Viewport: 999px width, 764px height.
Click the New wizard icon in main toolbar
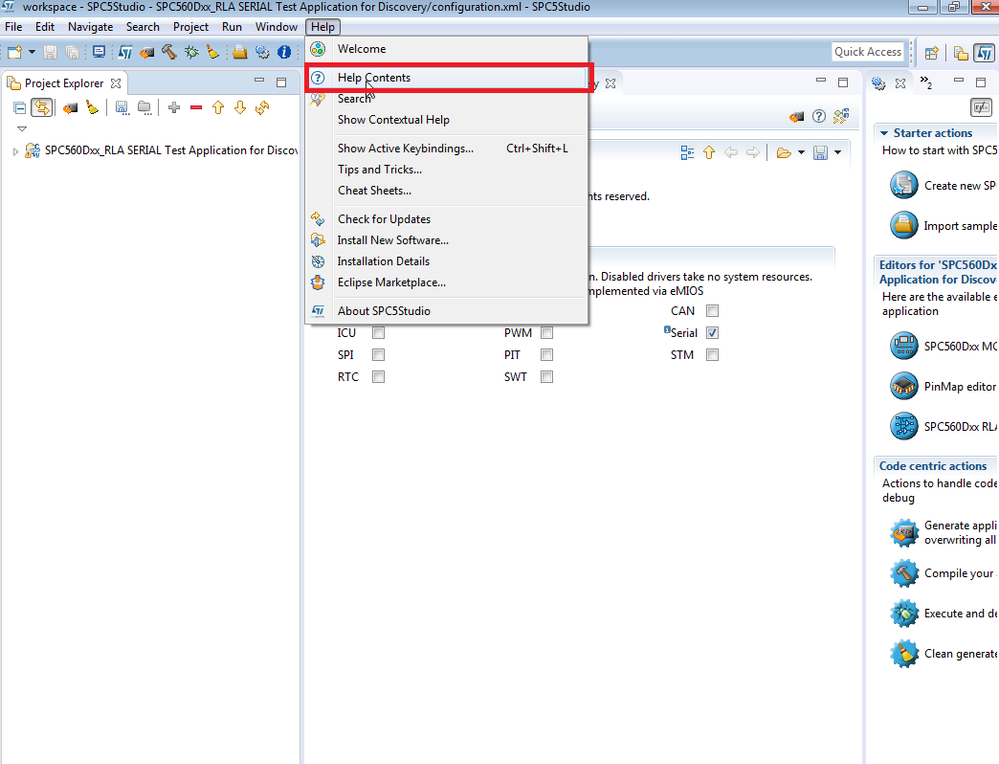[15, 52]
